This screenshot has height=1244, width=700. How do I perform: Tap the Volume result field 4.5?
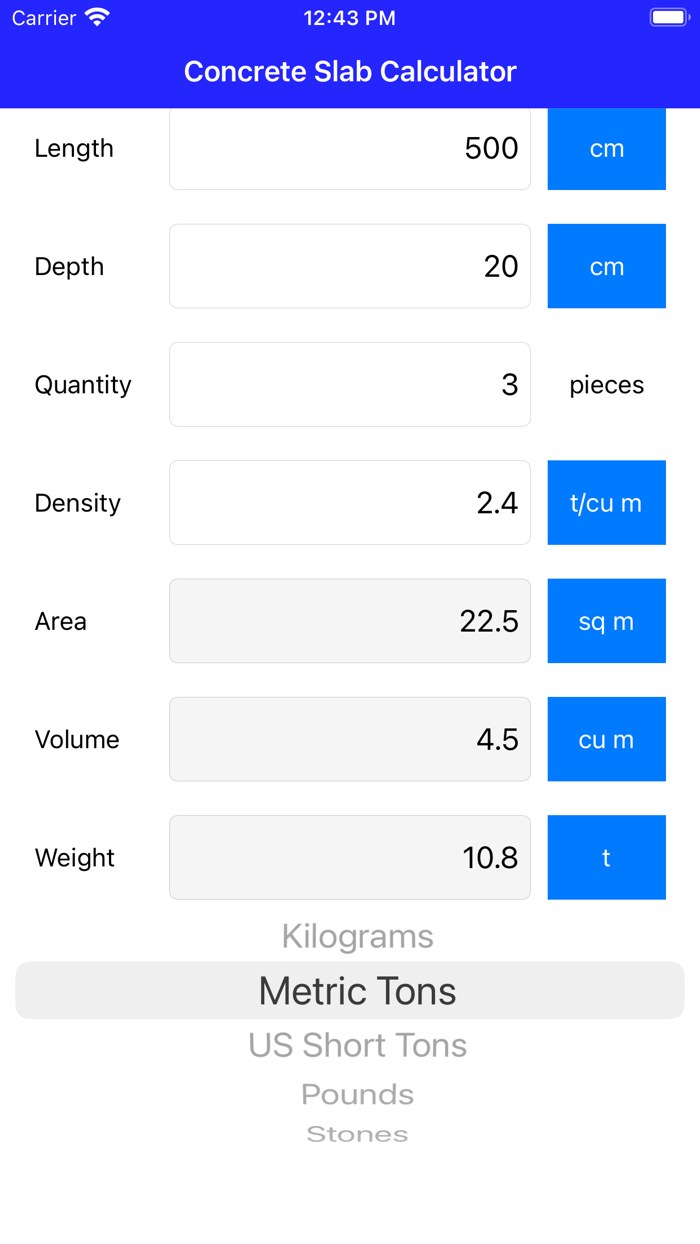(x=350, y=739)
